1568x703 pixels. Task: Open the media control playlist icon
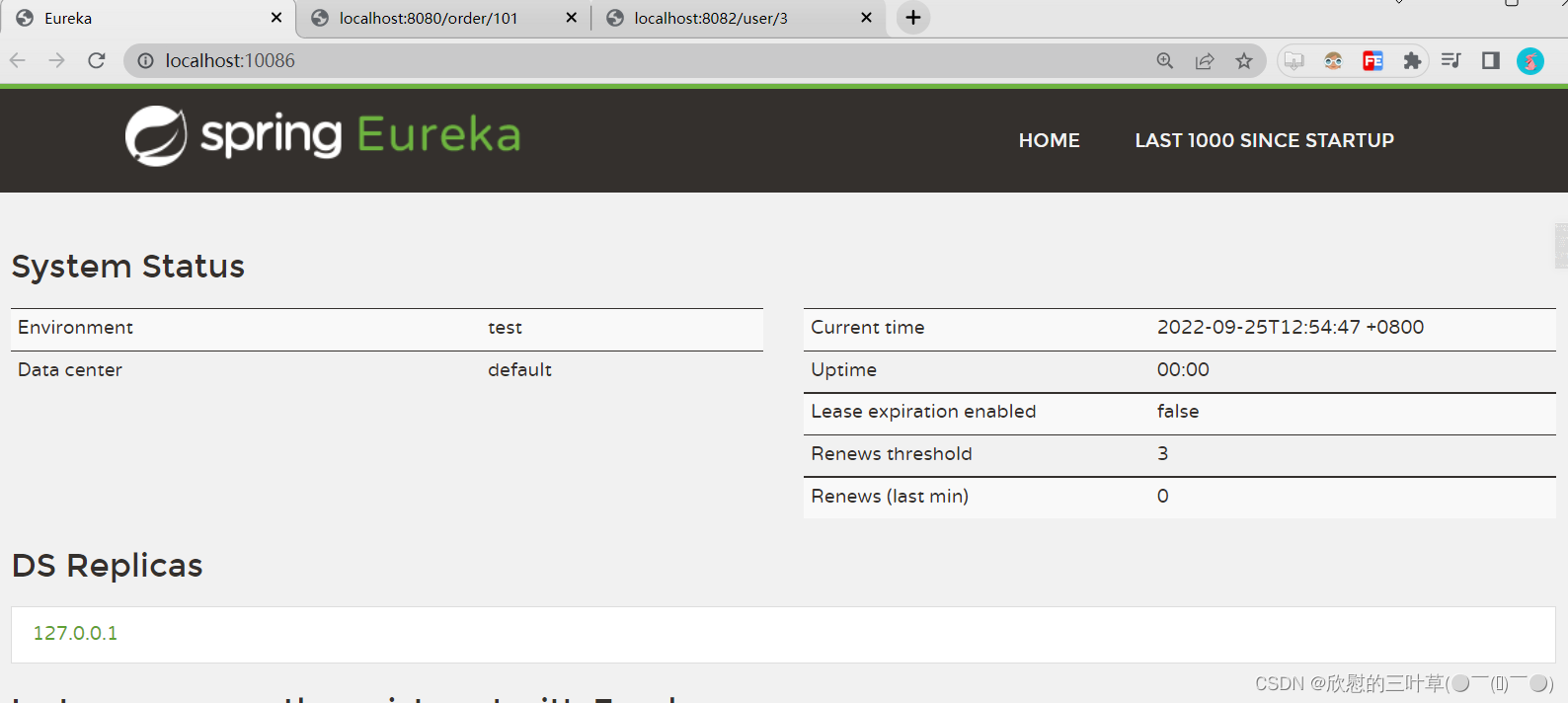click(x=1450, y=60)
